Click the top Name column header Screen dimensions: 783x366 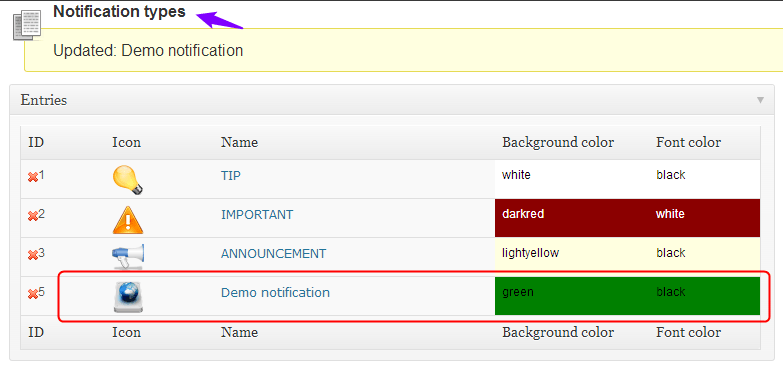tap(240, 142)
